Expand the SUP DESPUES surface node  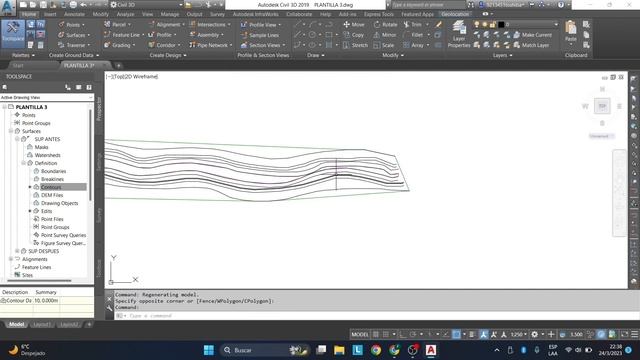coord(17,251)
